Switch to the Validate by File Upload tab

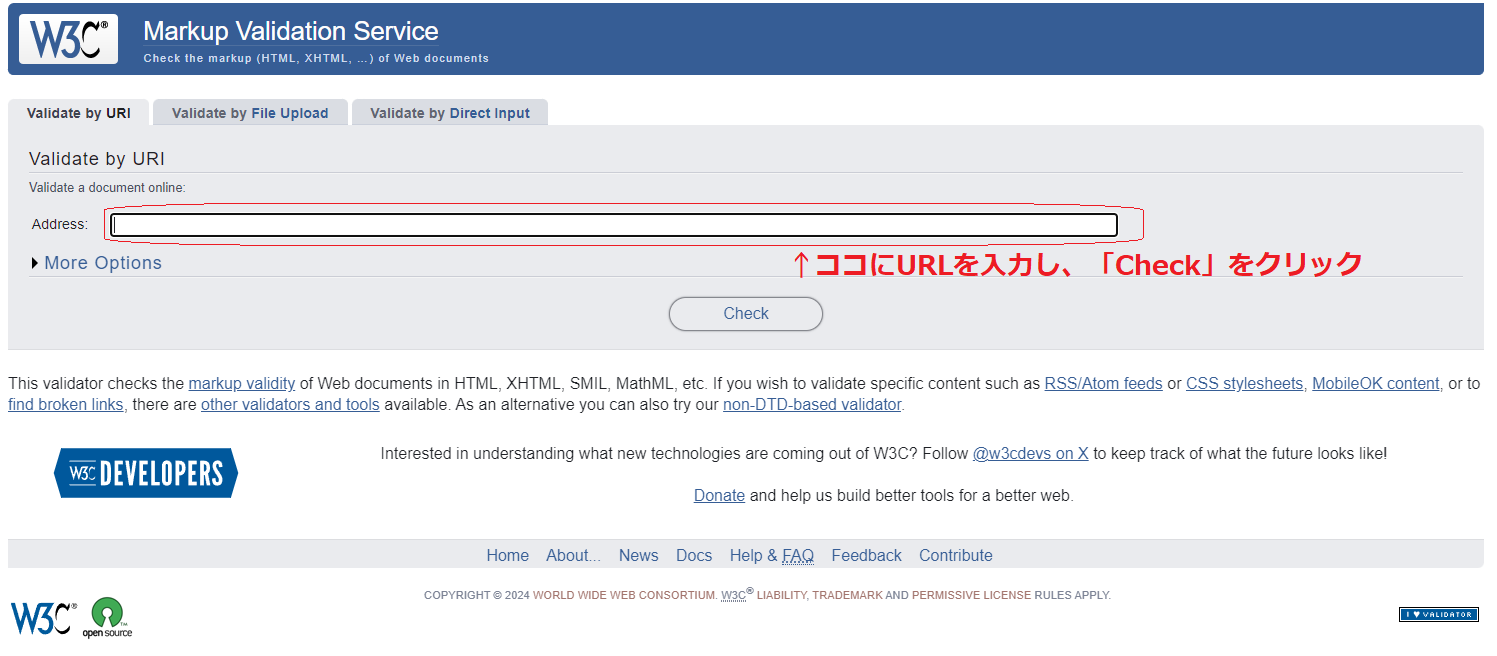tap(250, 112)
